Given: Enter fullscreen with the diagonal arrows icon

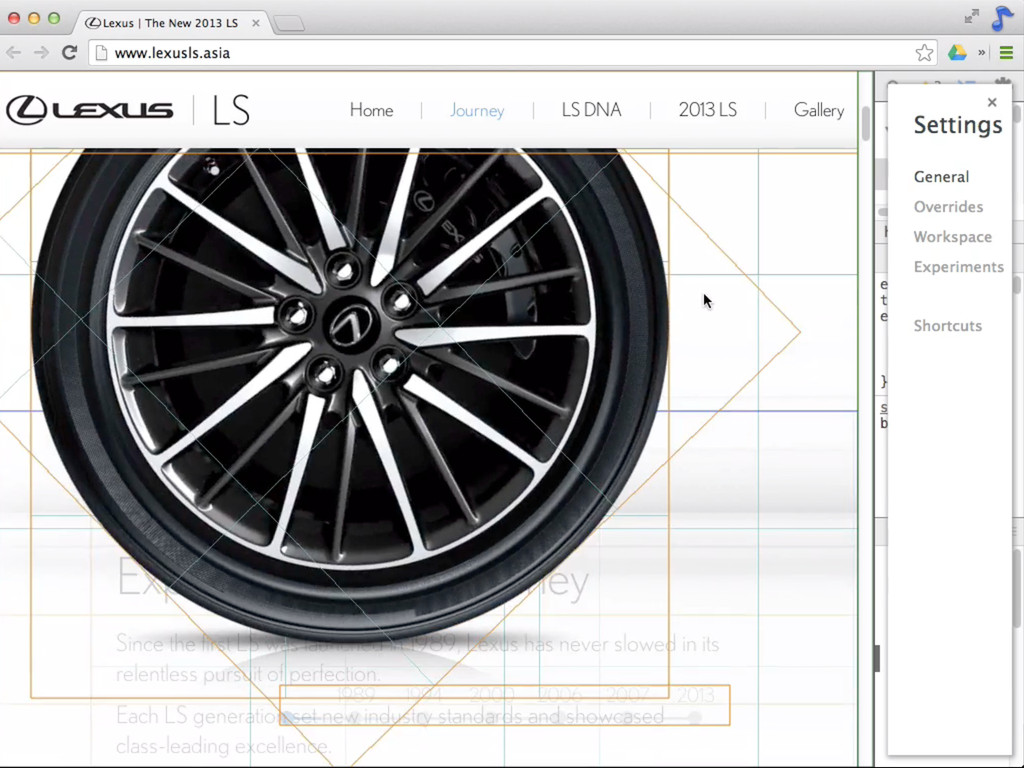Looking at the screenshot, I should 971,17.
